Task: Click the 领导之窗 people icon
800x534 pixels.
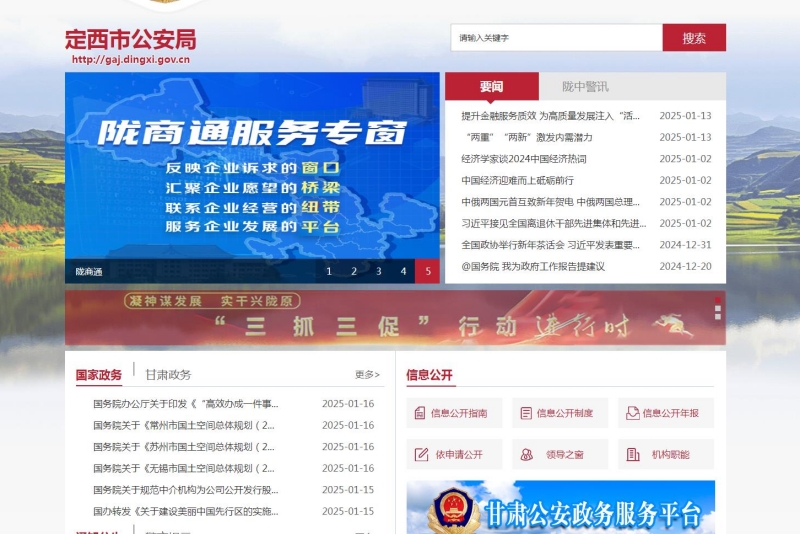Action: click(526, 454)
